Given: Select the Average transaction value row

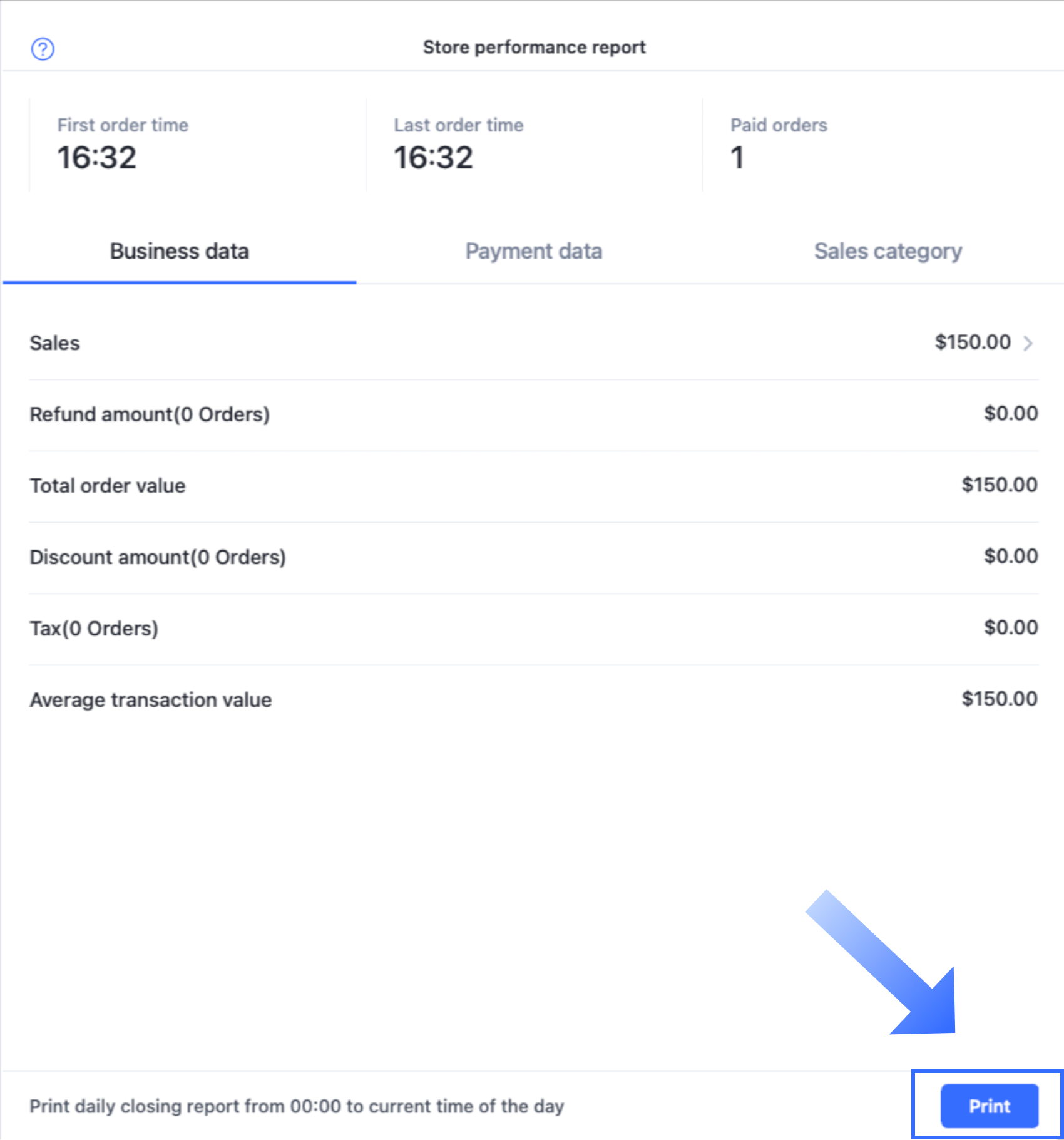Looking at the screenshot, I should [532, 699].
